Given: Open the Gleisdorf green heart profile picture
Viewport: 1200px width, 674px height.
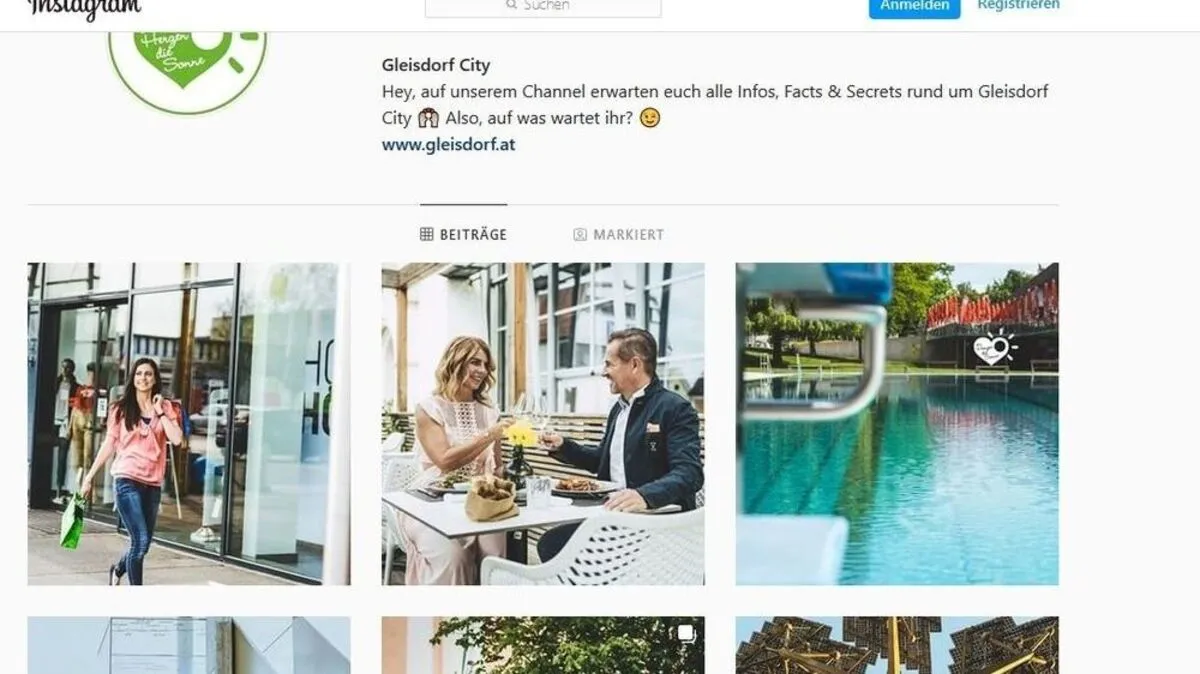Looking at the screenshot, I should (x=188, y=70).
